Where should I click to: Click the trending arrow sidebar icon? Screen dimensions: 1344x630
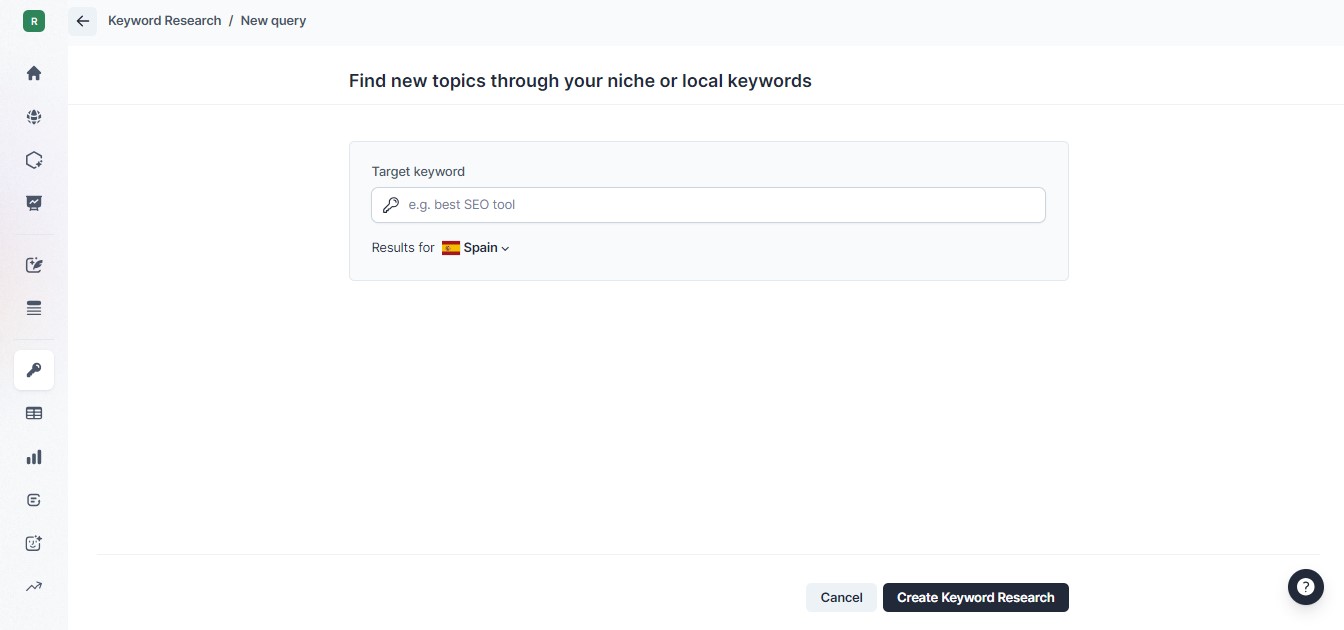click(x=34, y=586)
